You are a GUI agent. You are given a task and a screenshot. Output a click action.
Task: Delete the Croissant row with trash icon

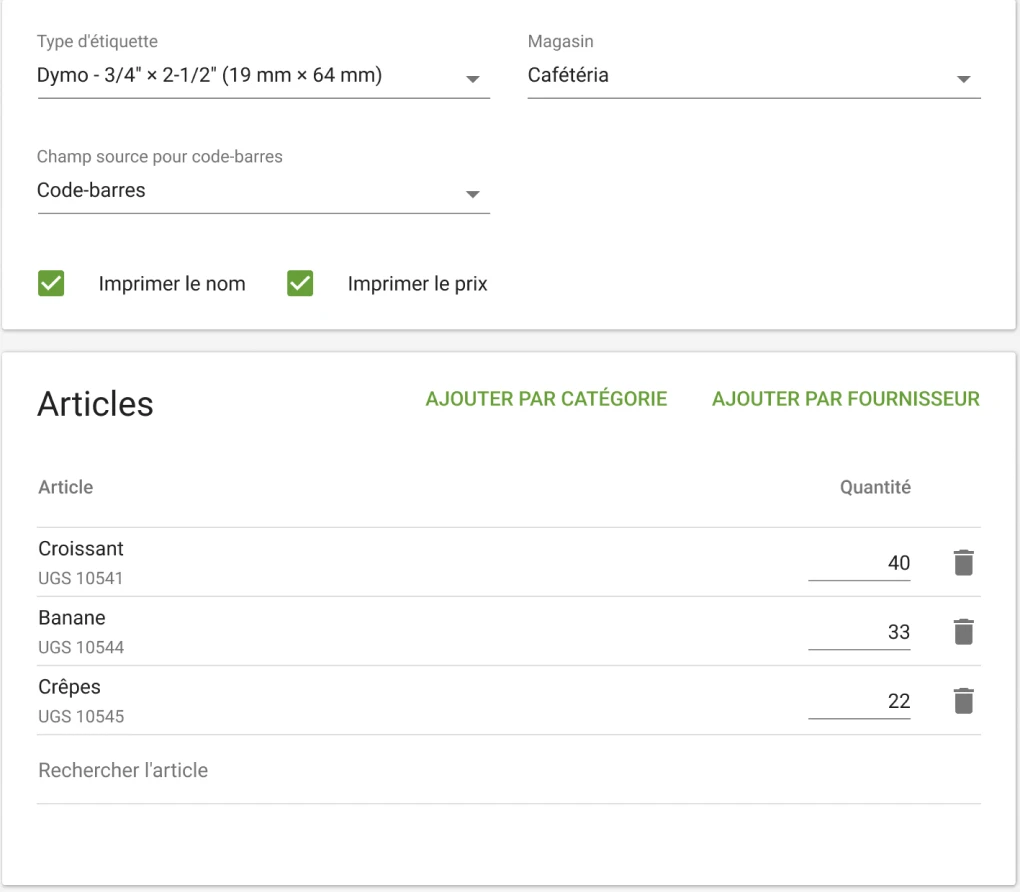(962, 563)
